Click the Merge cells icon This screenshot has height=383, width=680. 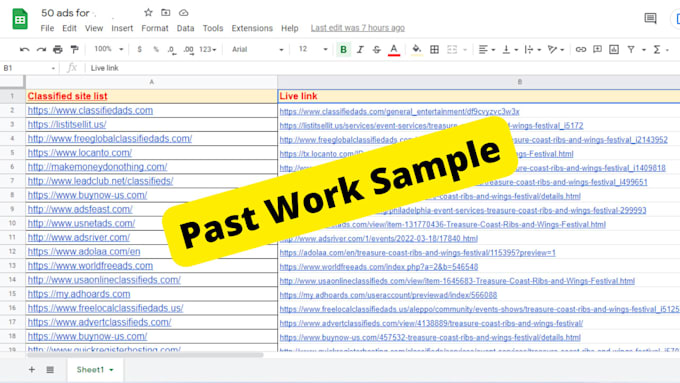pyautogui.click(x=452, y=49)
